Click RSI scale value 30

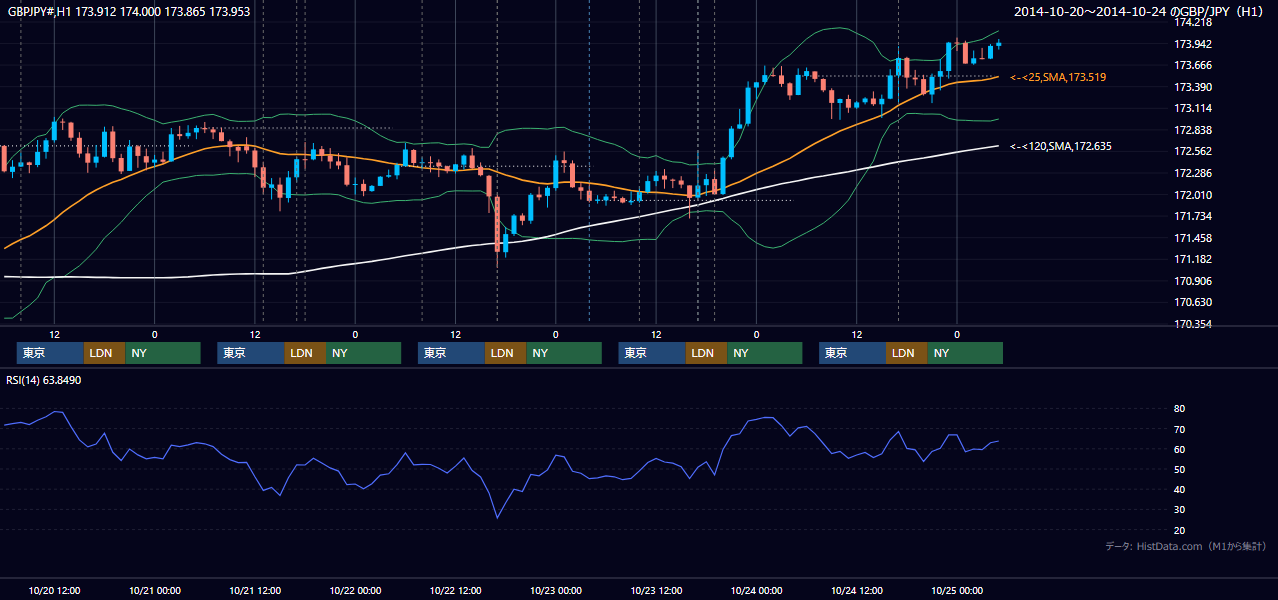[1179, 510]
